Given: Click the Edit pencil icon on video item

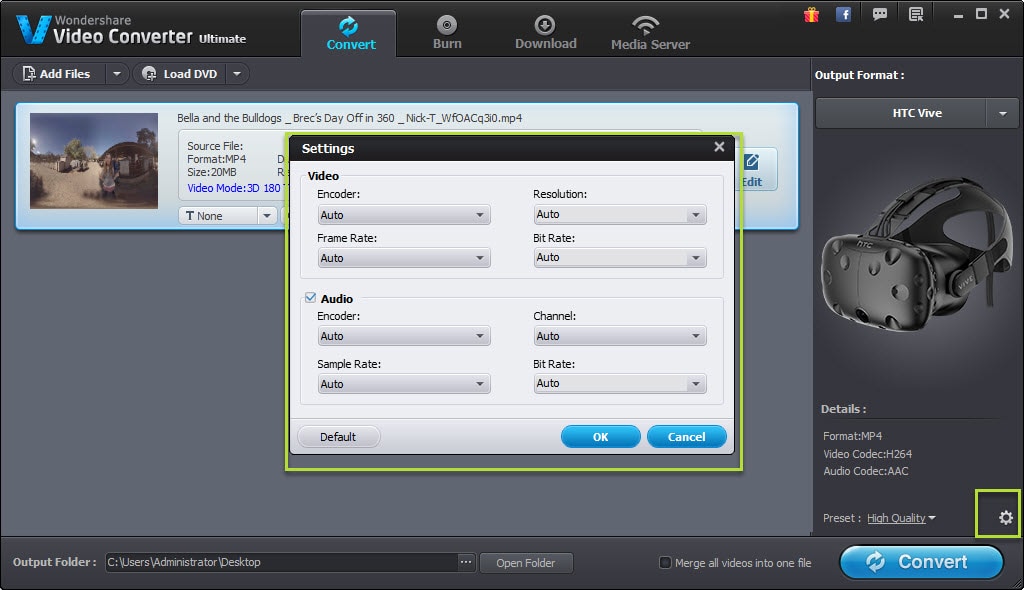Looking at the screenshot, I should point(752,161).
